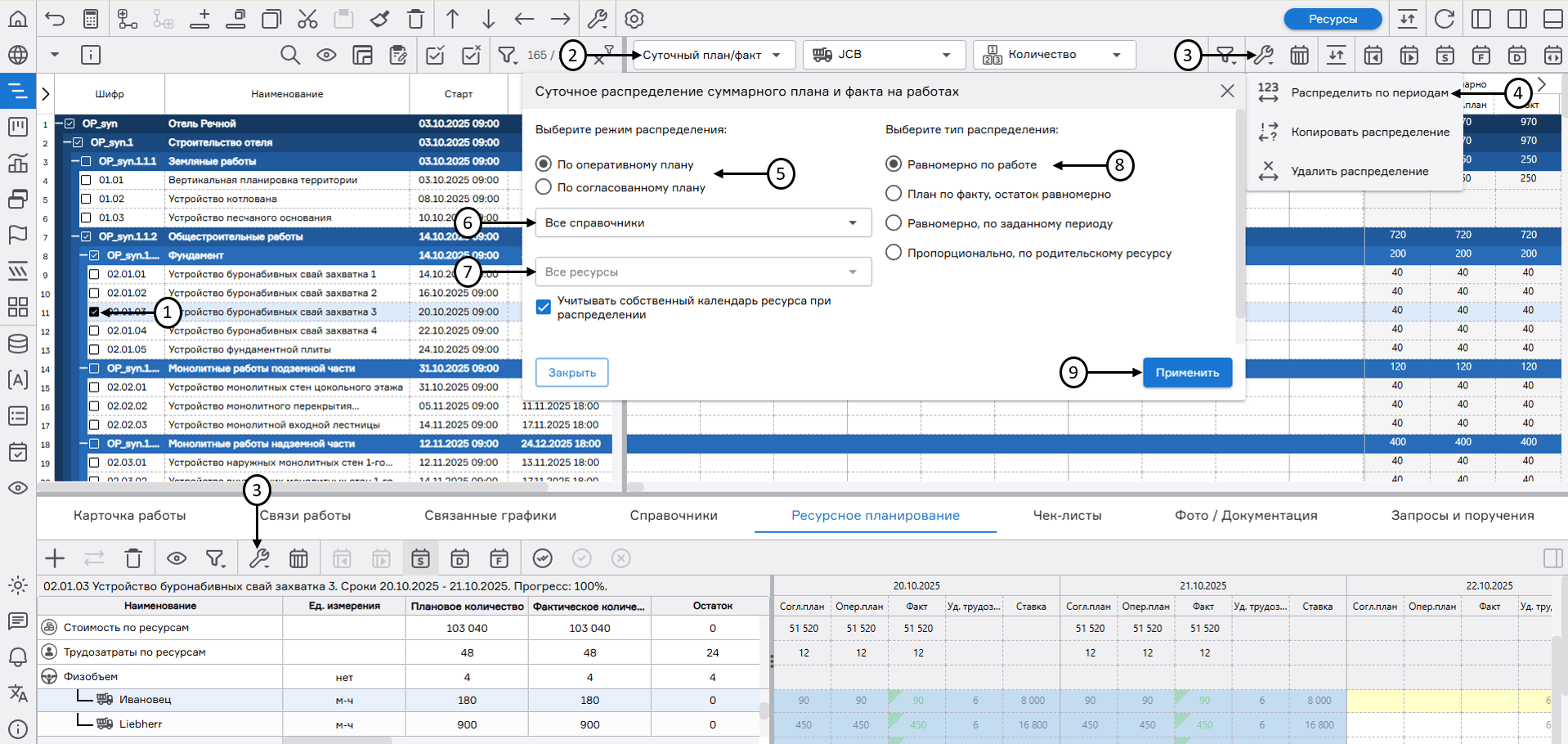Click the 'Закрыть' button
This screenshot has height=744, width=1568.
571,373
